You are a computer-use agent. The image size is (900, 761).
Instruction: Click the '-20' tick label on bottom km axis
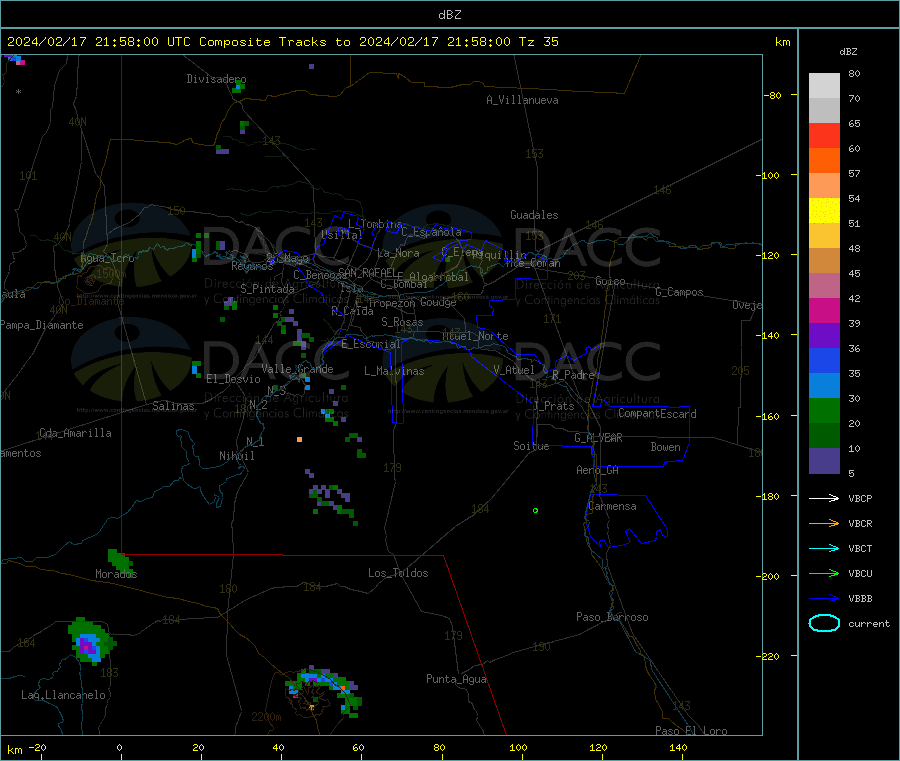tap(38, 747)
